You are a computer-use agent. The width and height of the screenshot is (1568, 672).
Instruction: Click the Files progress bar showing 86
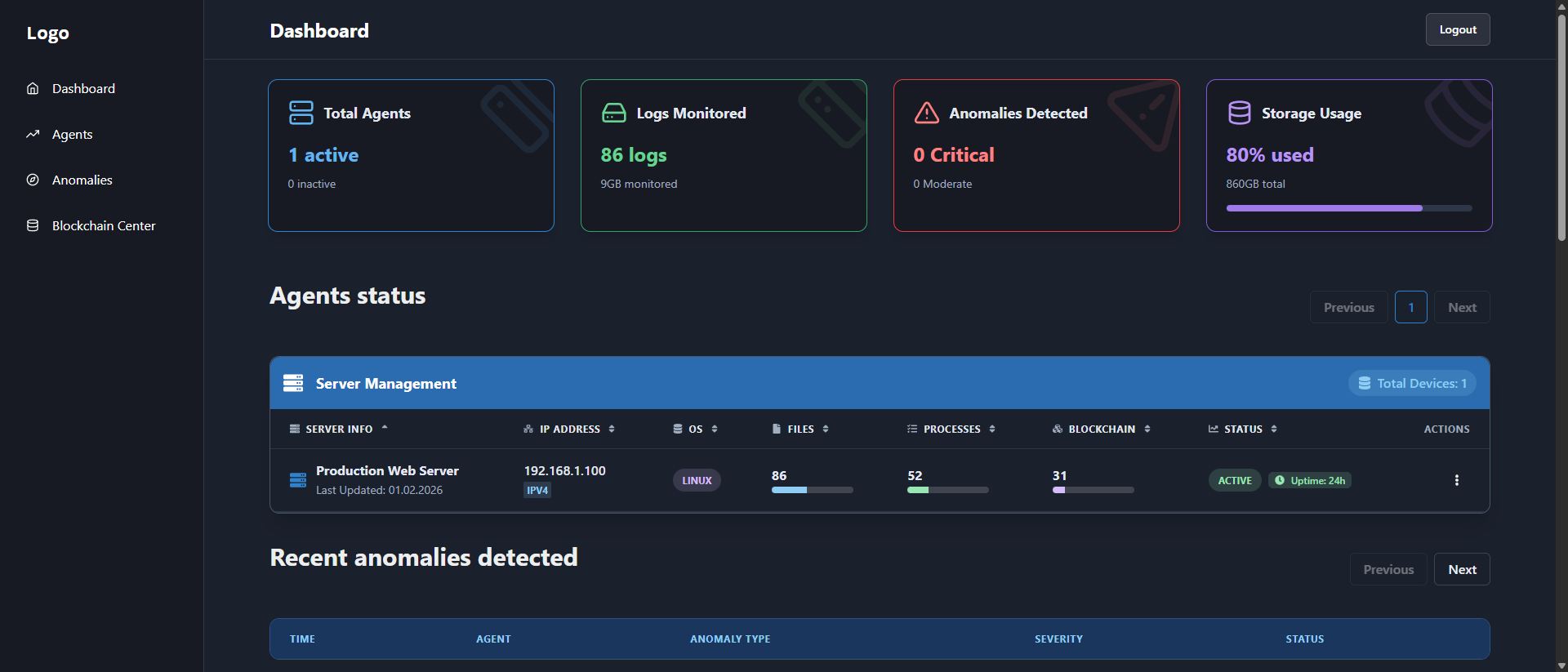click(x=813, y=490)
